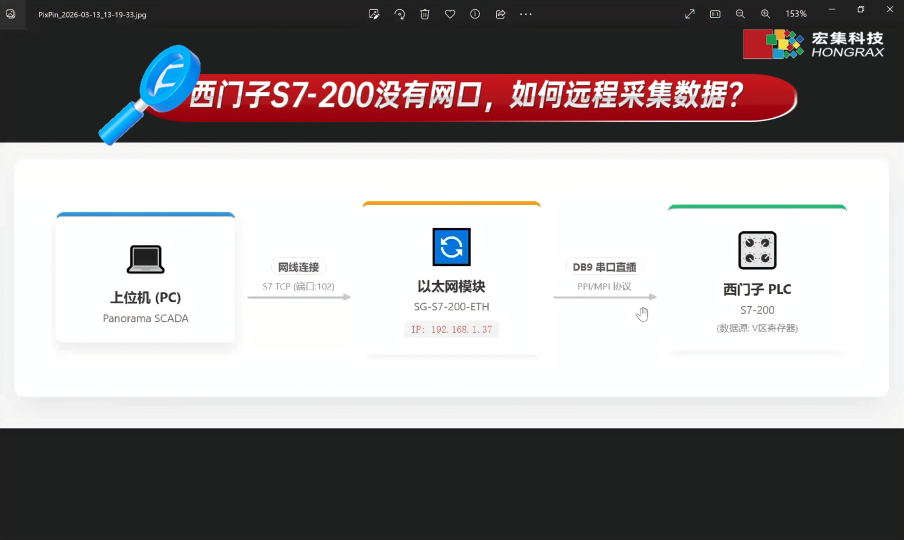Open the See more three-dots menu
904x540 pixels.
click(x=526, y=14)
